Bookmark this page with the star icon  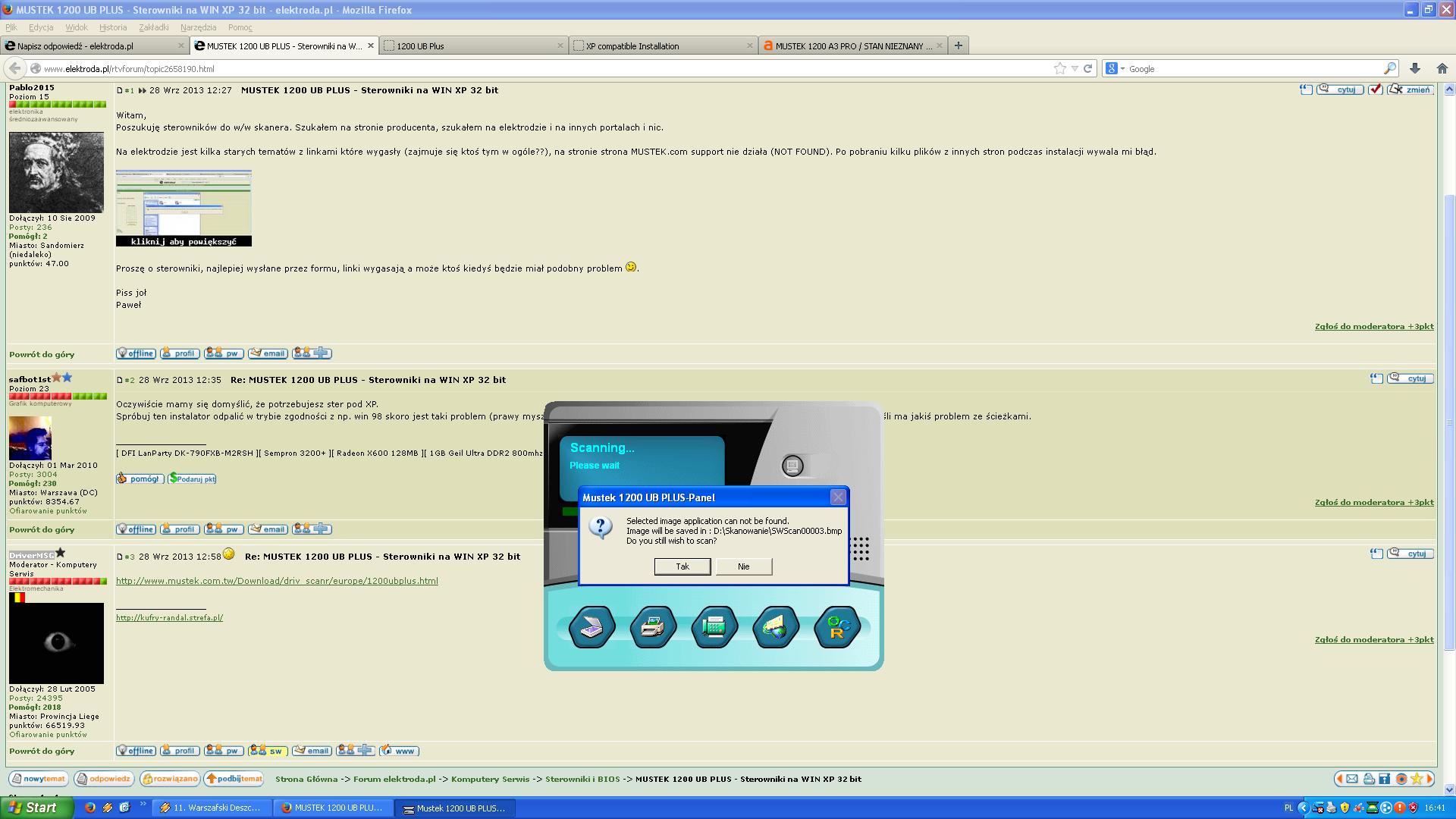pyautogui.click(x=1059, y=68)
